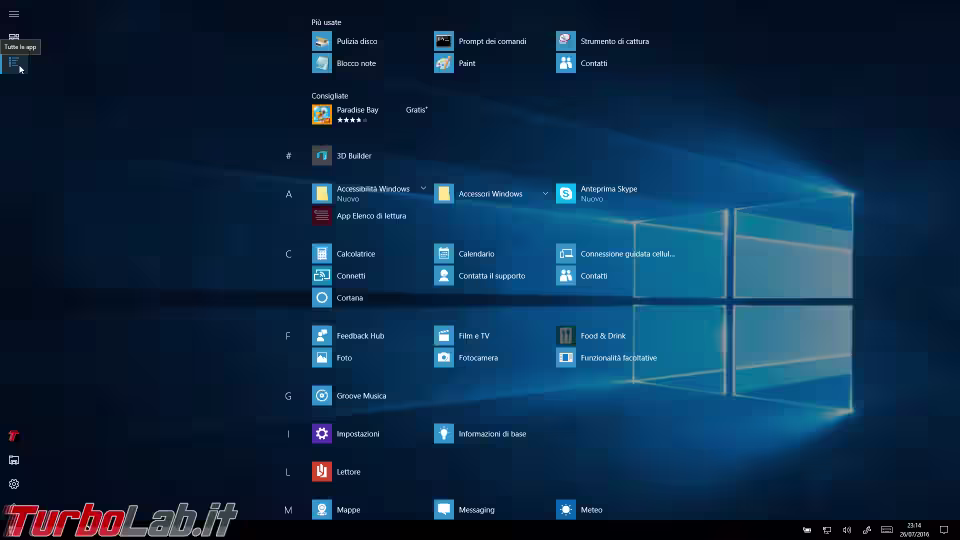The height and width of the screenshot is (540, 960).
Task: Open Pulizia disco app
Action: click(345, 41)
